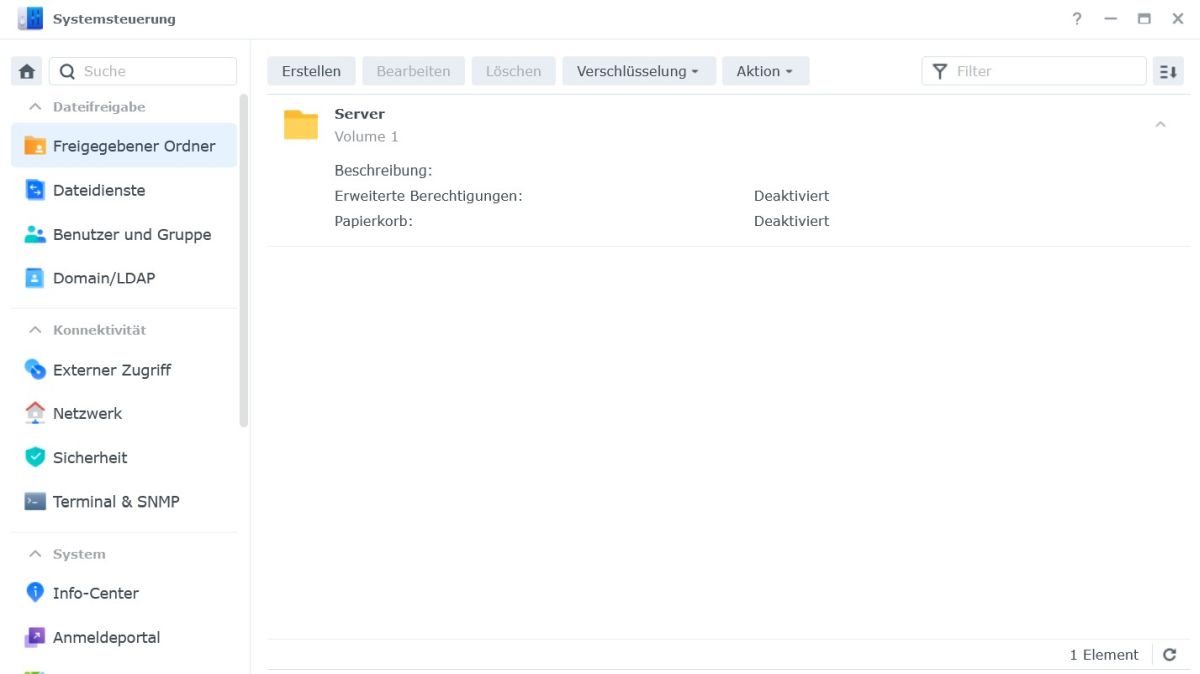1200x674 pixels.
Task: Click the Bearbeiten button
Action: click(x=413, y=71)
